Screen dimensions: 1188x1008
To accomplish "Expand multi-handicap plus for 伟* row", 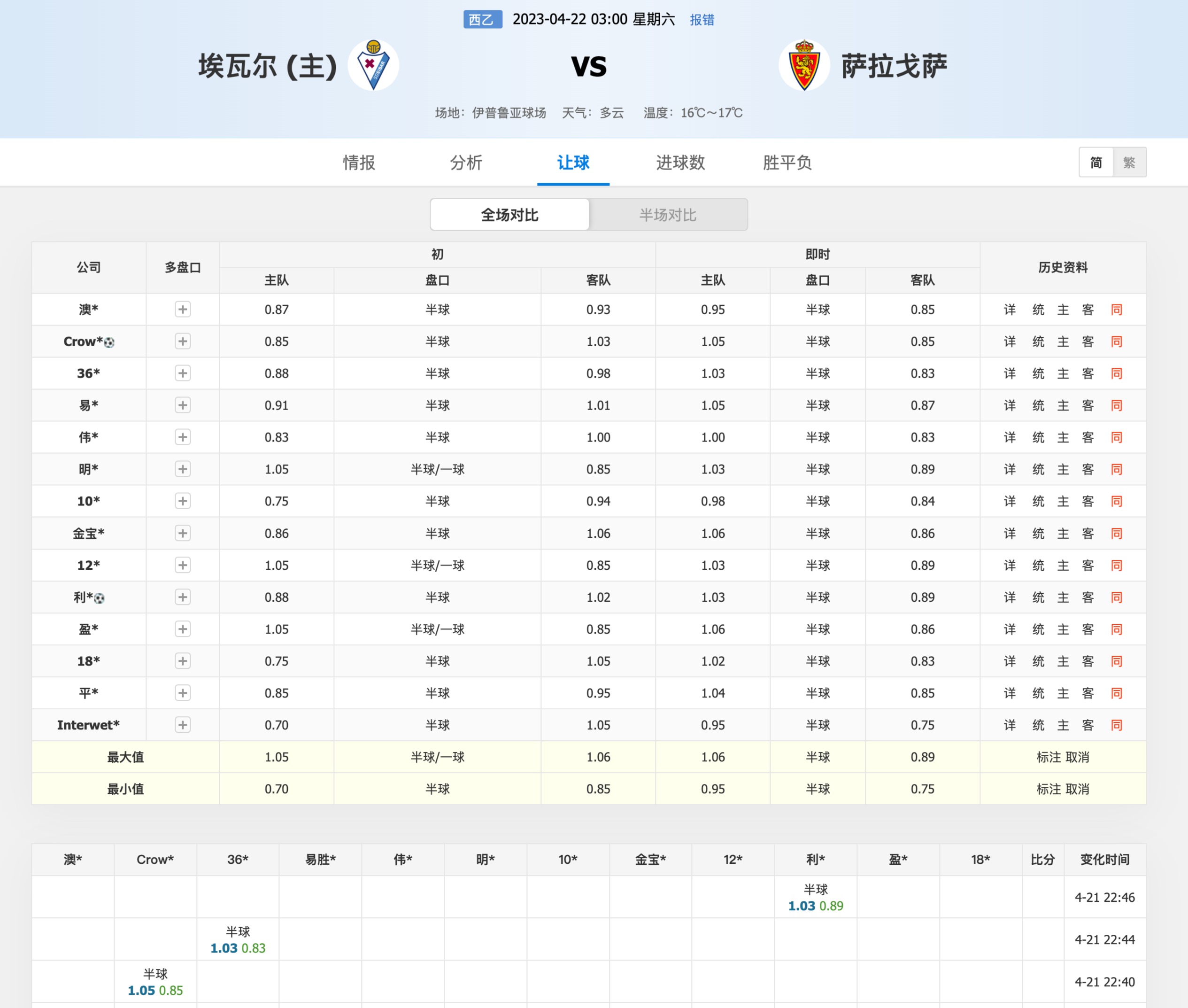I will coord(183,438).
